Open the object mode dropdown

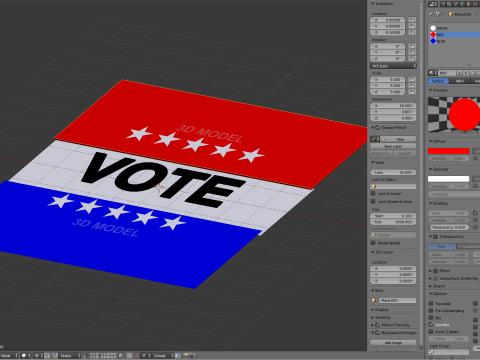9,356
